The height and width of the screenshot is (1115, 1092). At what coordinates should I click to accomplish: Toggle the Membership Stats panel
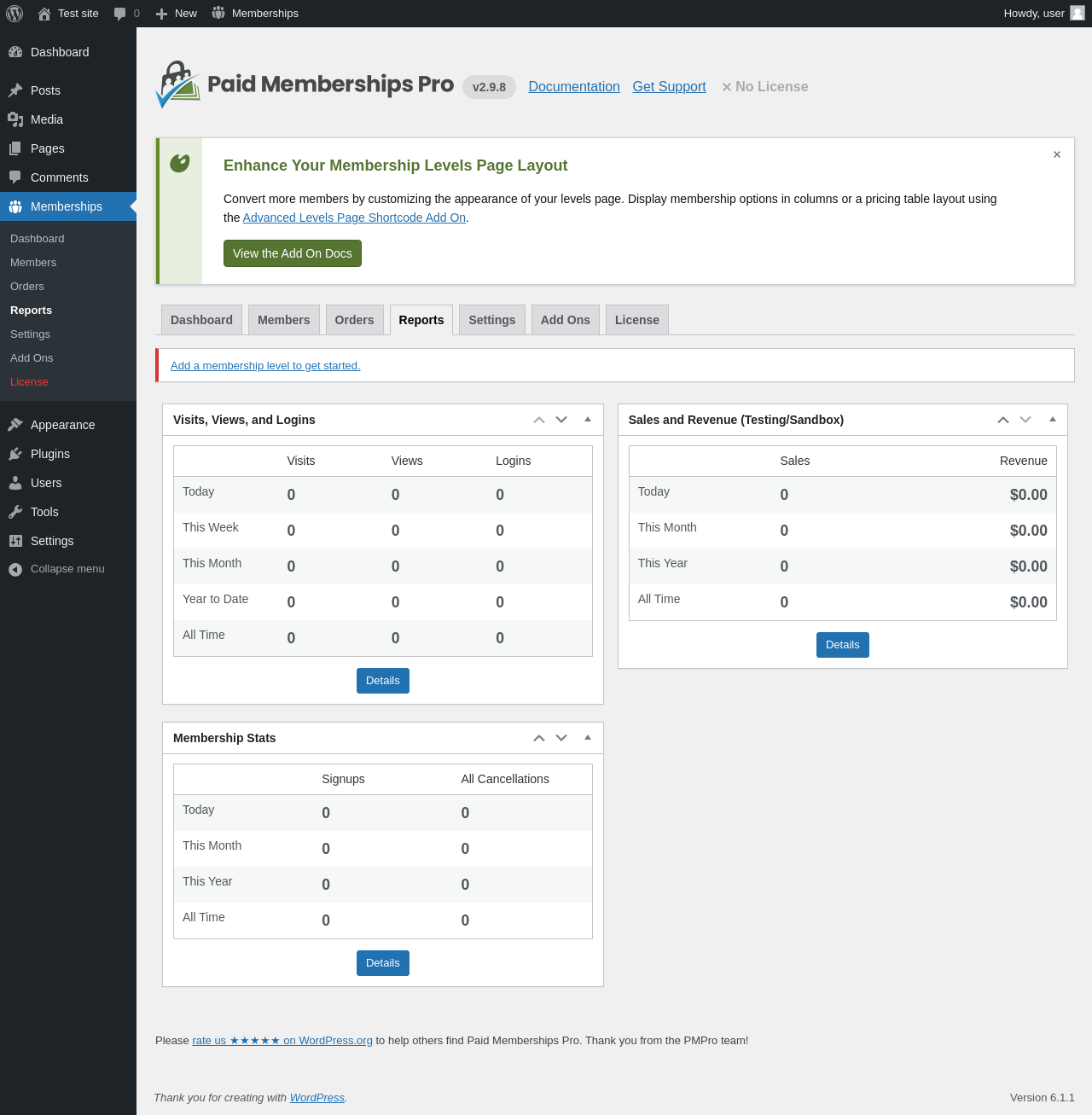pos(588,738)
